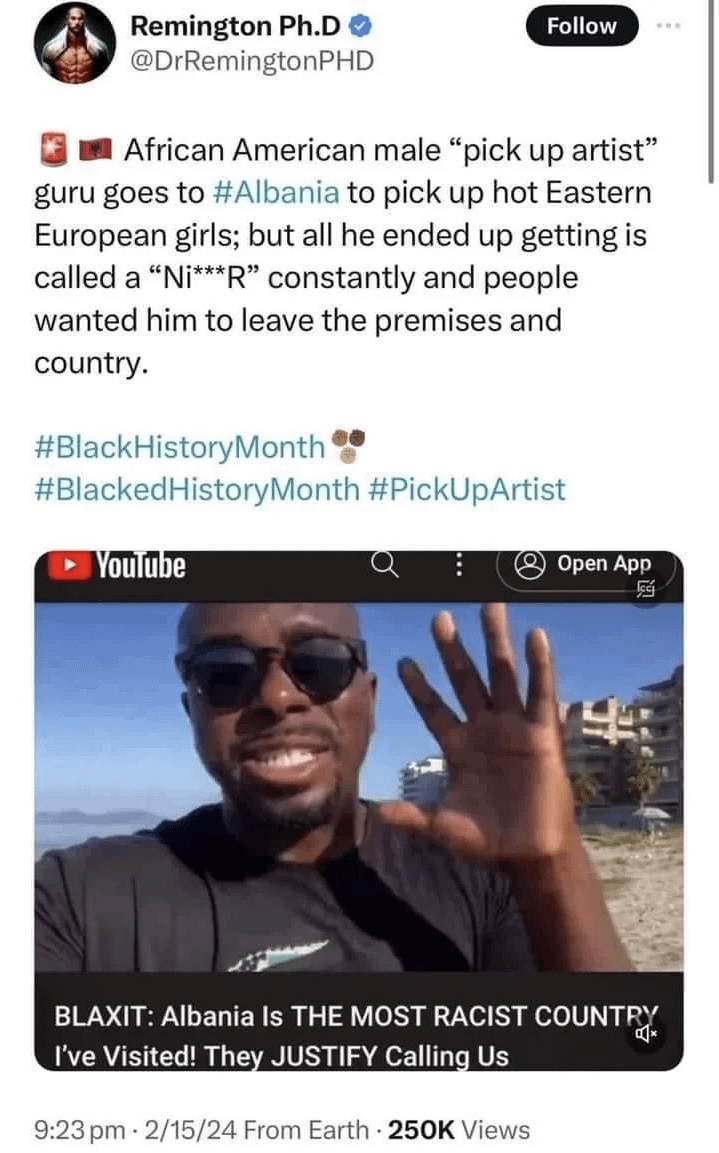The image size is (719, 1153).
Task: Follow the Remington Ph.D account
Action: (582, 26)
